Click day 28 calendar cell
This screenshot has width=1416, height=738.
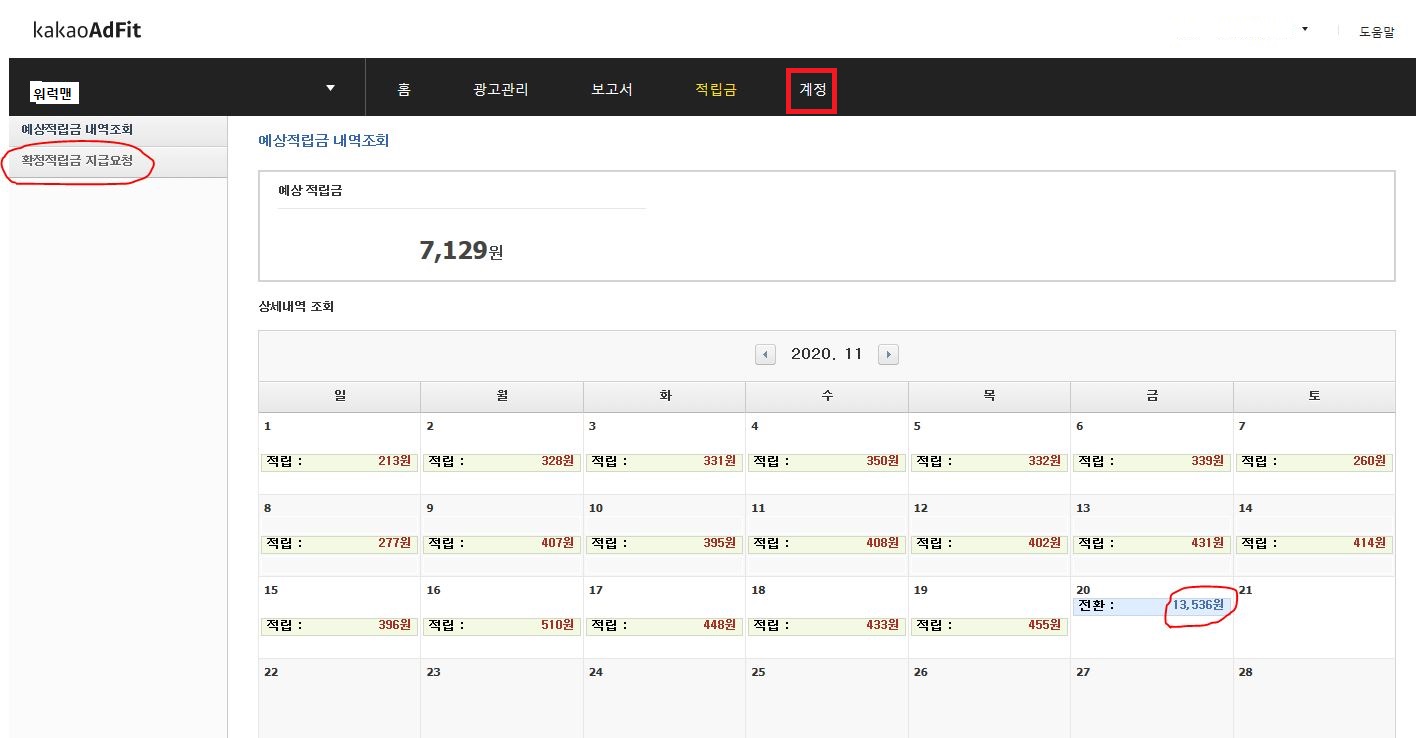tap(1314, 698)
